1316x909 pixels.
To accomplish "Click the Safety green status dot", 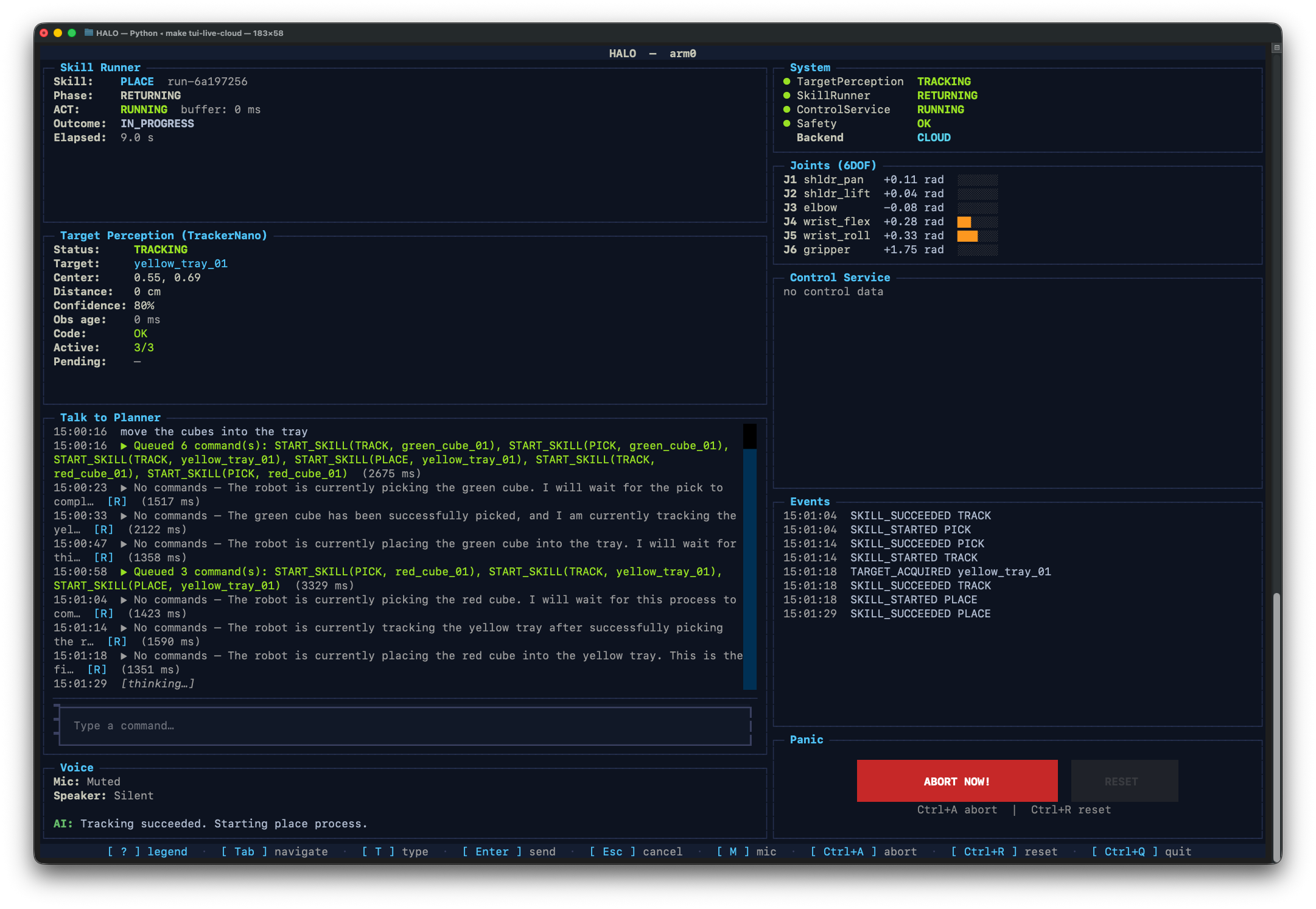I will click(x=786, y=124).
